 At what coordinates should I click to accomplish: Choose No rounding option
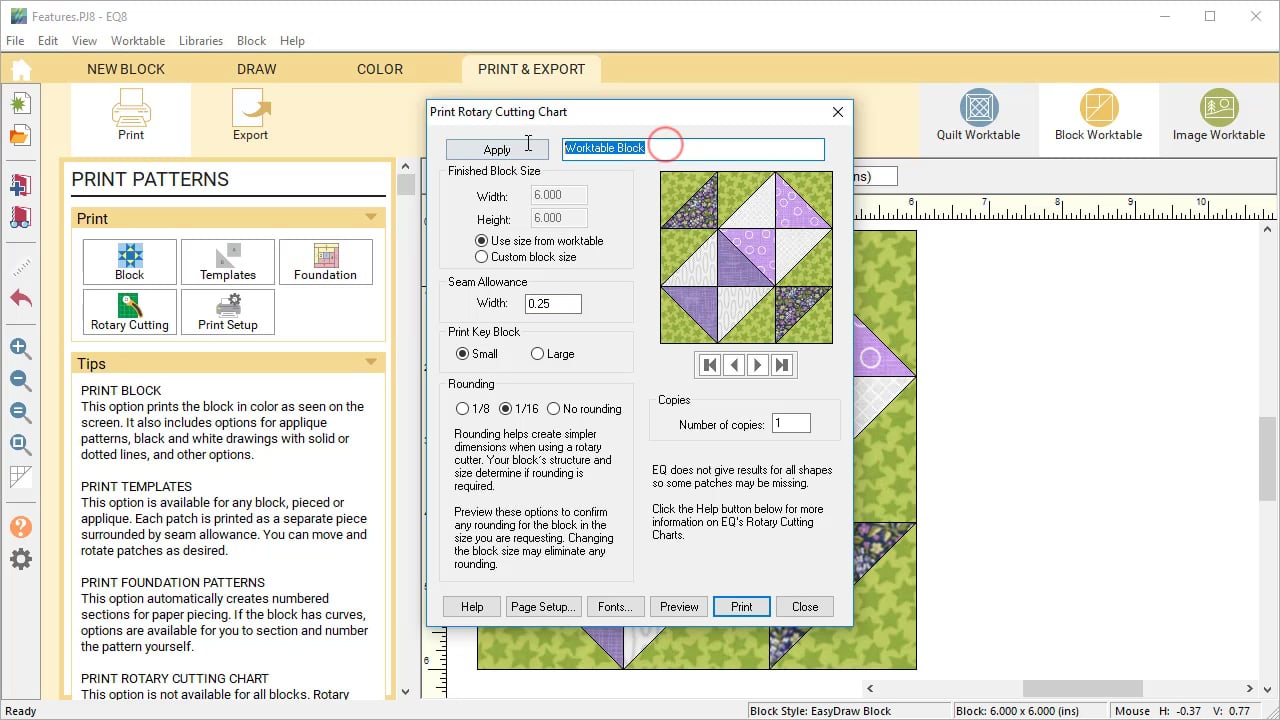(584, 409)
